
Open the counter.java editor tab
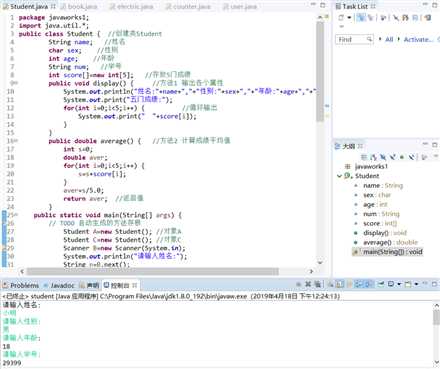click(x=188, y=6)
